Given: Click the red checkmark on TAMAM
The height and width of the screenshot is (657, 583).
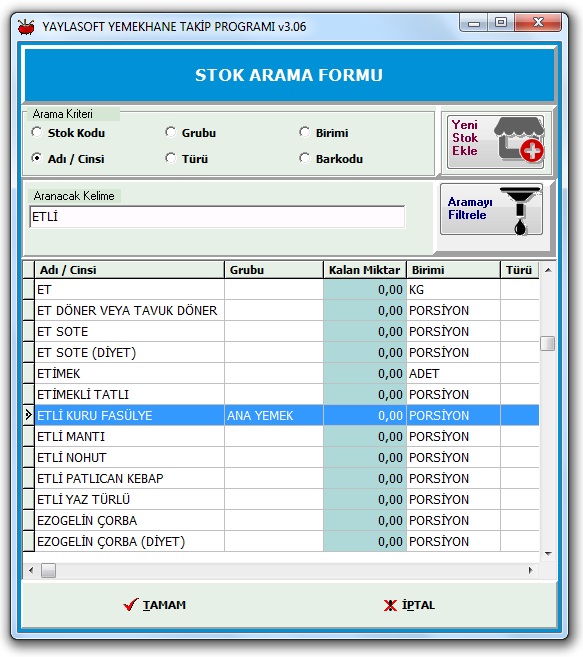Looking at the screenshot, I should click(x=131, y=605).
